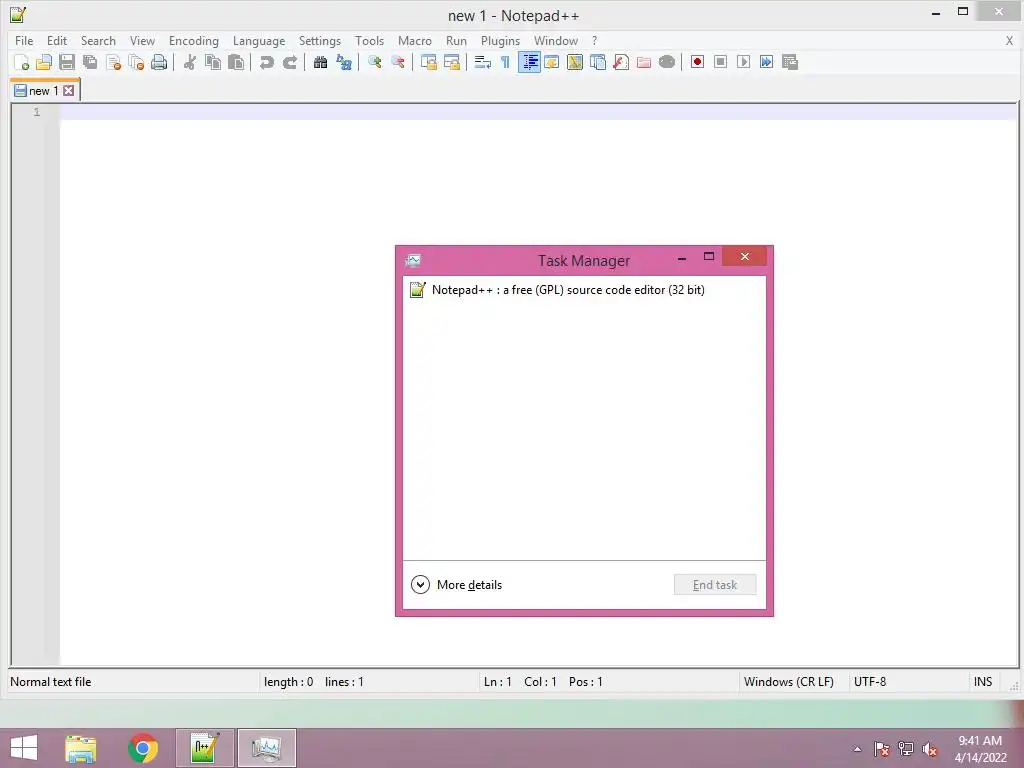This screenshot has width=1024, height=768.
Task: Click the Undo arrow icon
Action: (266, 62)
